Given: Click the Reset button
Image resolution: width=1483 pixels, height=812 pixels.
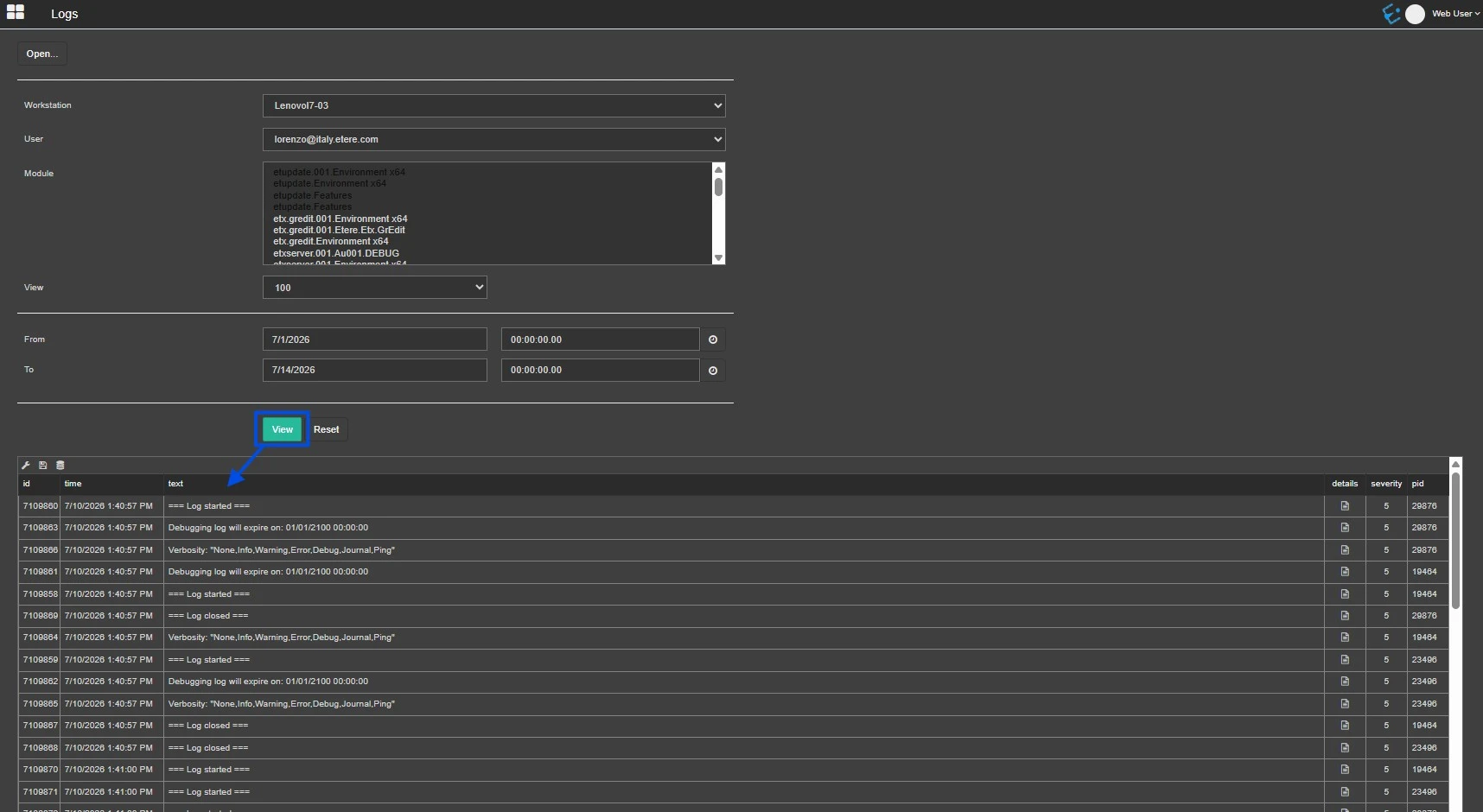Looking at the screenshot, I should pyautogui.click(x=327, y=429).
